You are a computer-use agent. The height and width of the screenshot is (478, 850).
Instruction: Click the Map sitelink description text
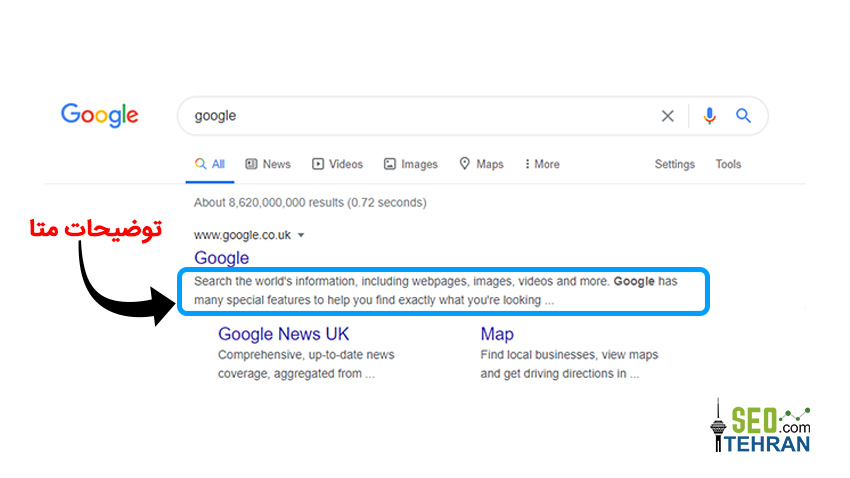click(x=569, y=364)
